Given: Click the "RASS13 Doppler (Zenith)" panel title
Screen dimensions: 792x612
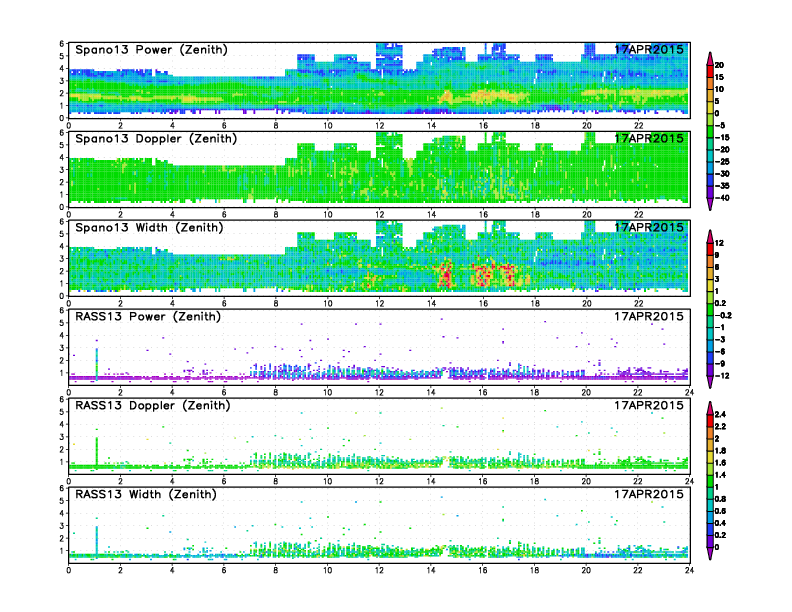Looking at the screenshot, I should [153, 405].
